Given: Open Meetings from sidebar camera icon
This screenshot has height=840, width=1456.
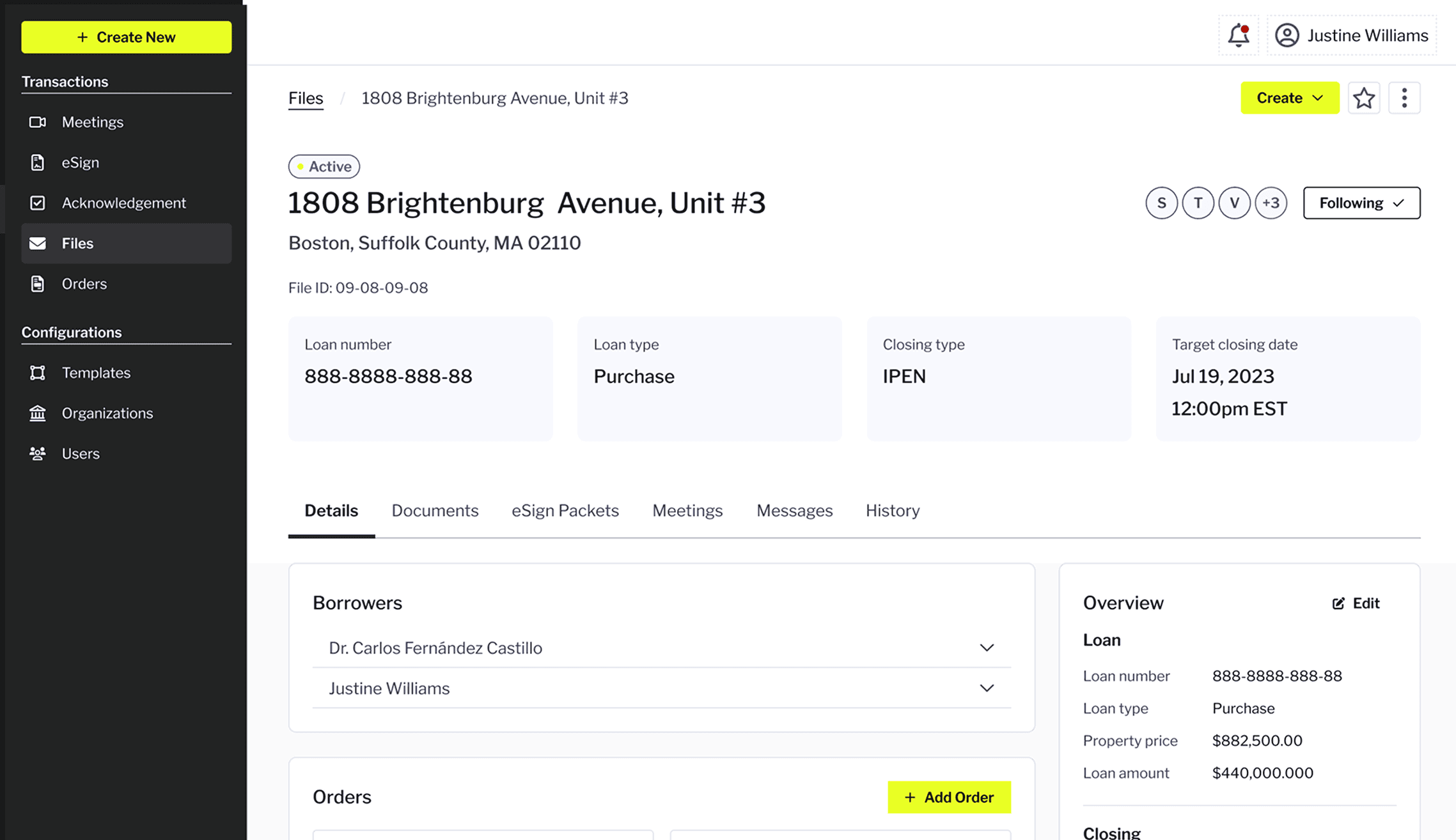Looking at the screenshot, I should [38, 122].
